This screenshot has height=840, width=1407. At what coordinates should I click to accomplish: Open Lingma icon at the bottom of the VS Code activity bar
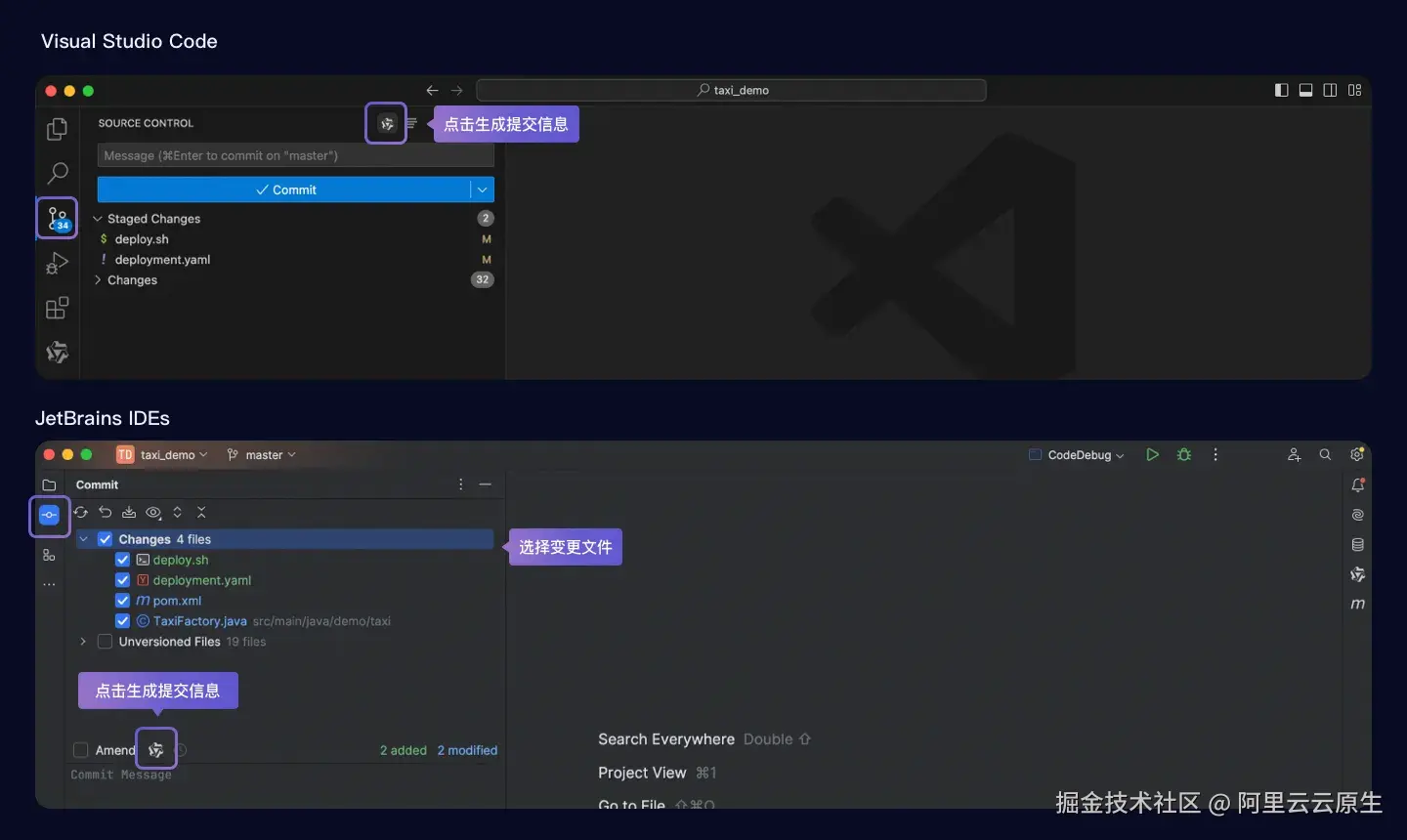(x=58, y=352)
